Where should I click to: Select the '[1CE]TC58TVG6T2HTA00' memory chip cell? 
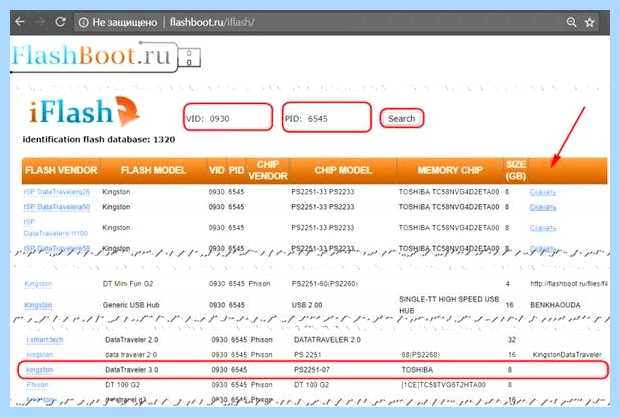tap(443, 385)
